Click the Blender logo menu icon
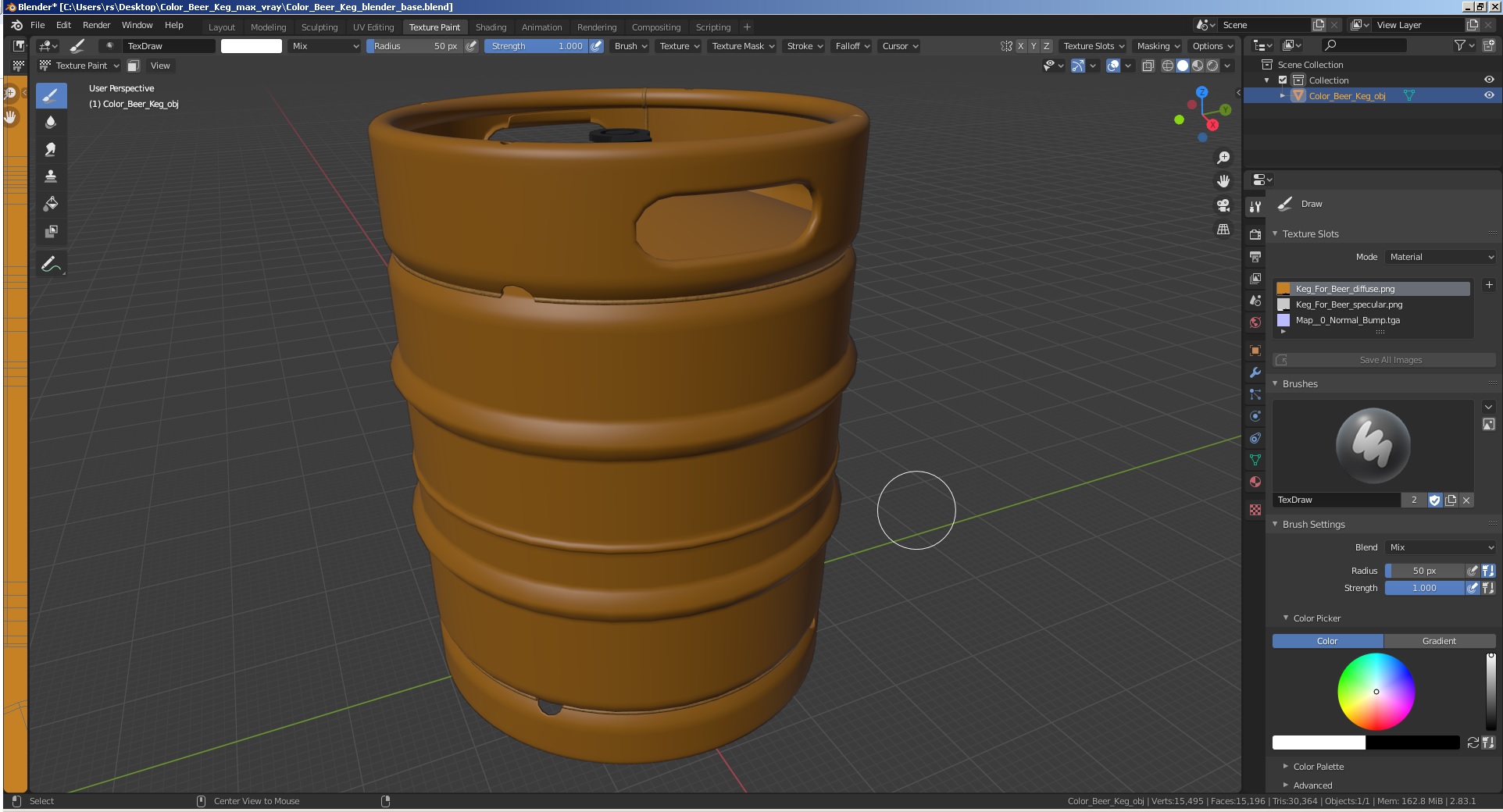Image resolution: width=1503 pixels, height=812 pixels. click(16, 25)
